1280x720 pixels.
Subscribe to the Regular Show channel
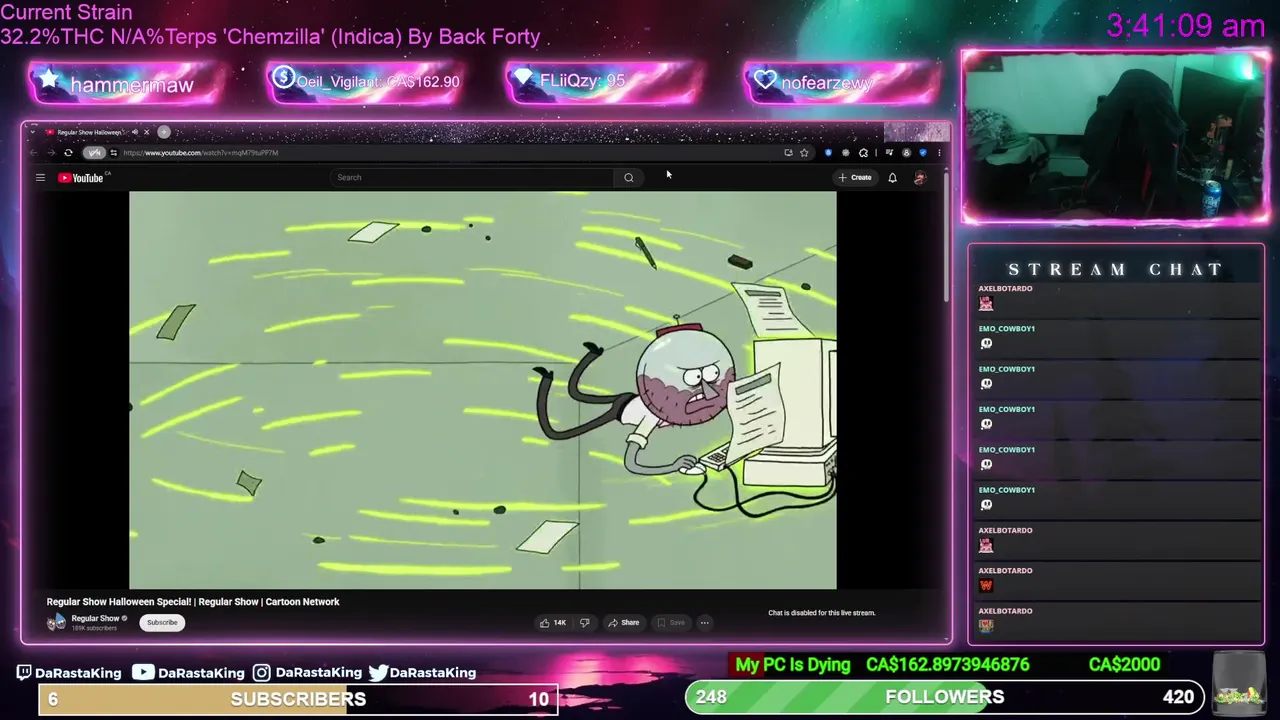(x=162, y=623)
